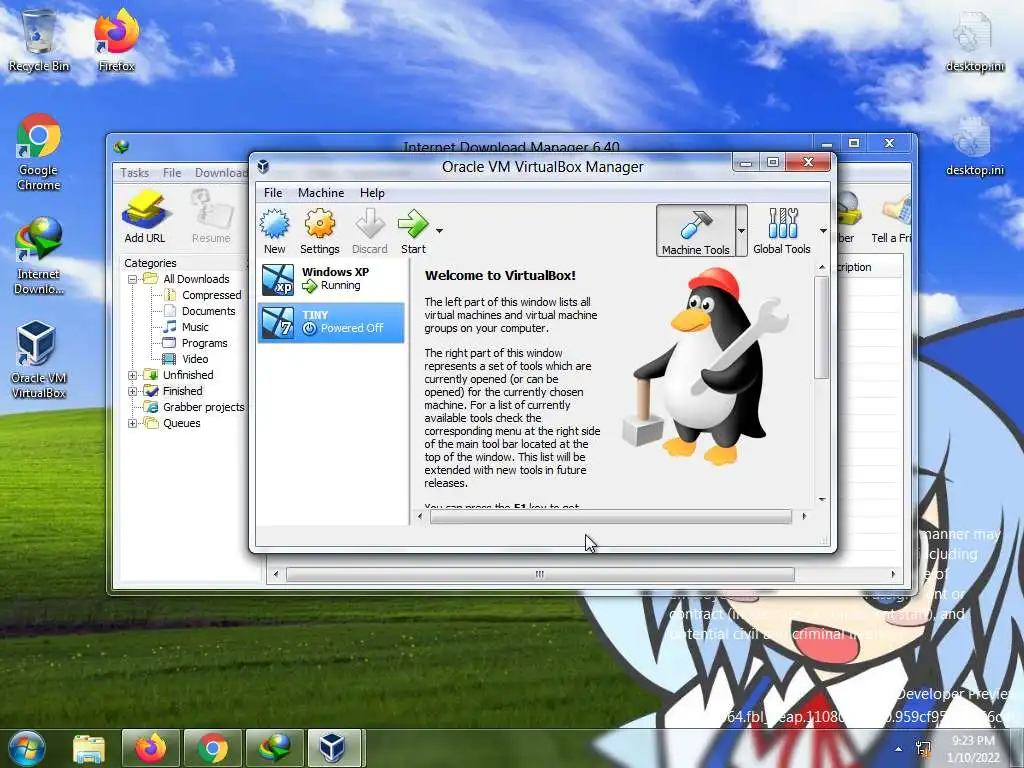The image size is (1024, 768).
Task: Open the Machine menu in VirtualBox
Action: tap(321, 193)
